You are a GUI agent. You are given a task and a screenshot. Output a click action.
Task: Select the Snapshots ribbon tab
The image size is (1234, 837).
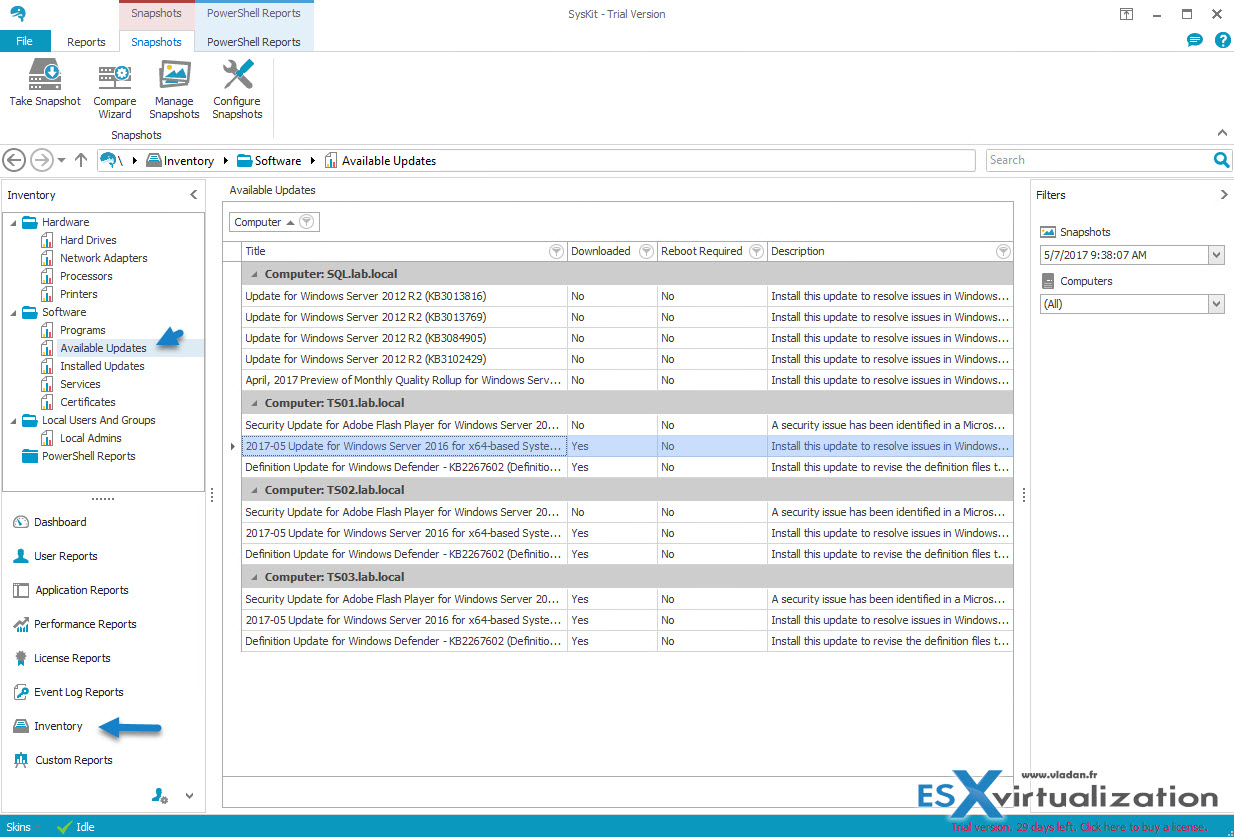pyautogui.click(x=156, y=42)
